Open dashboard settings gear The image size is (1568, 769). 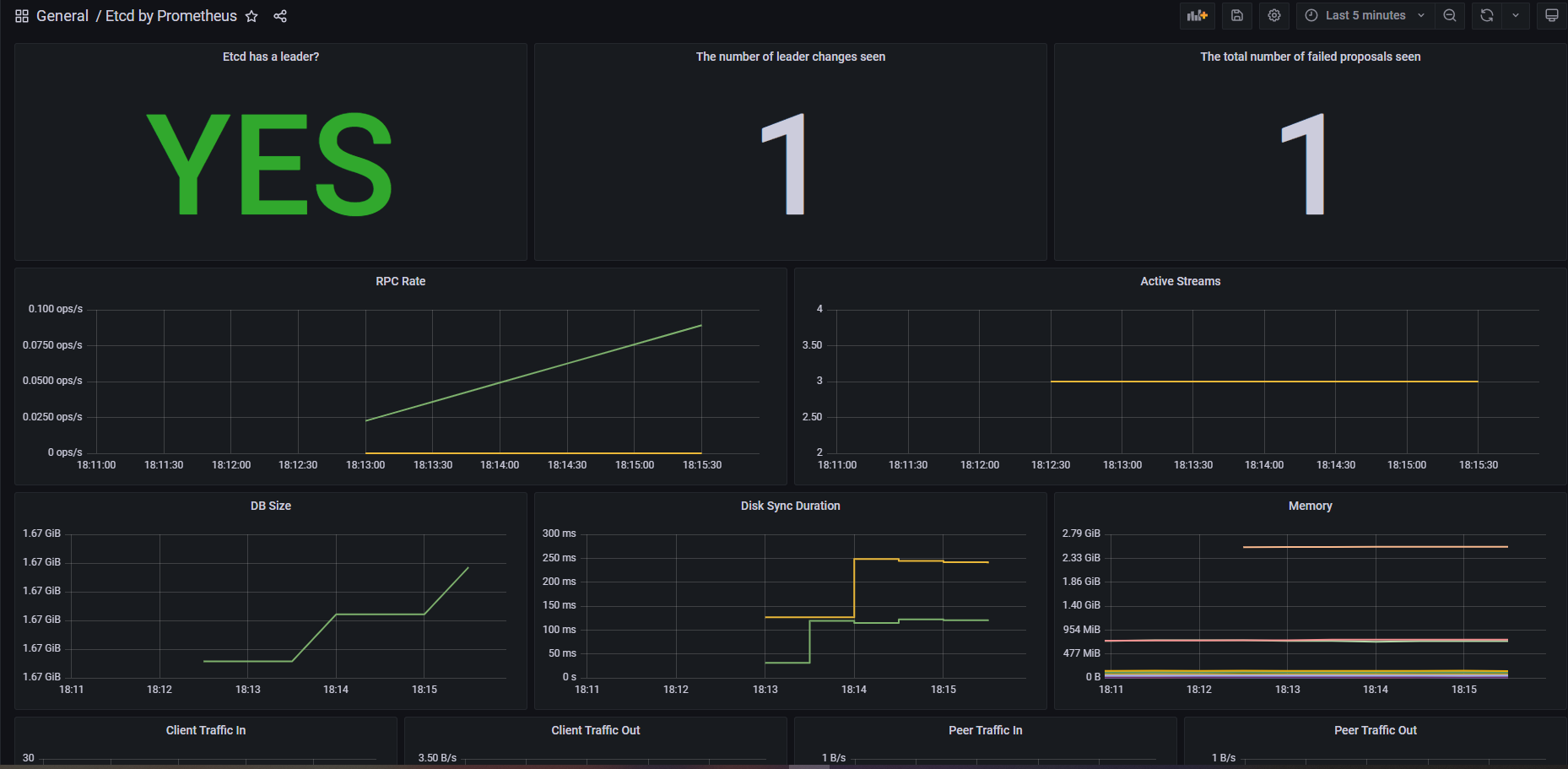(x=1274, y=15)
